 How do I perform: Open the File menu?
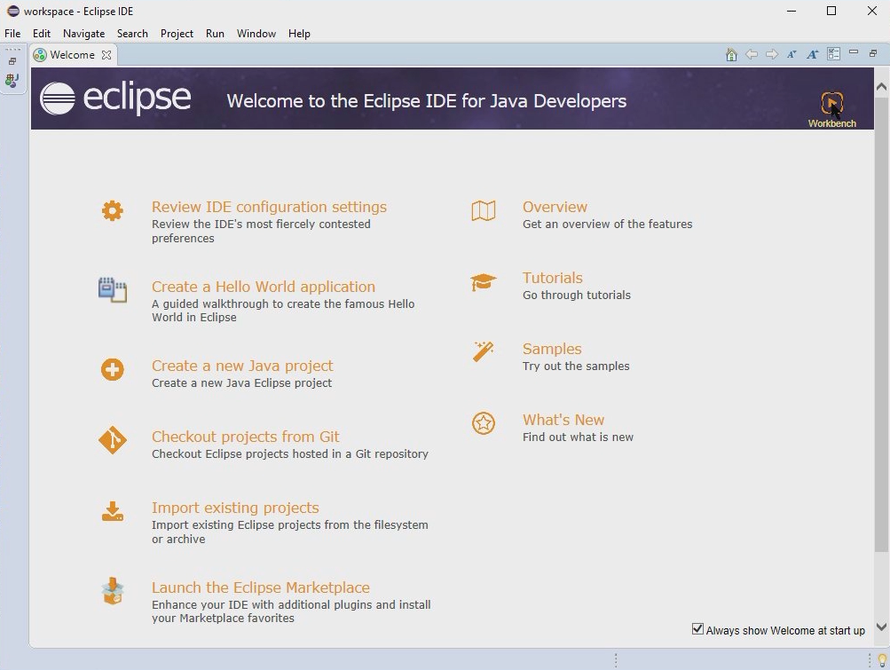(12, 34)
